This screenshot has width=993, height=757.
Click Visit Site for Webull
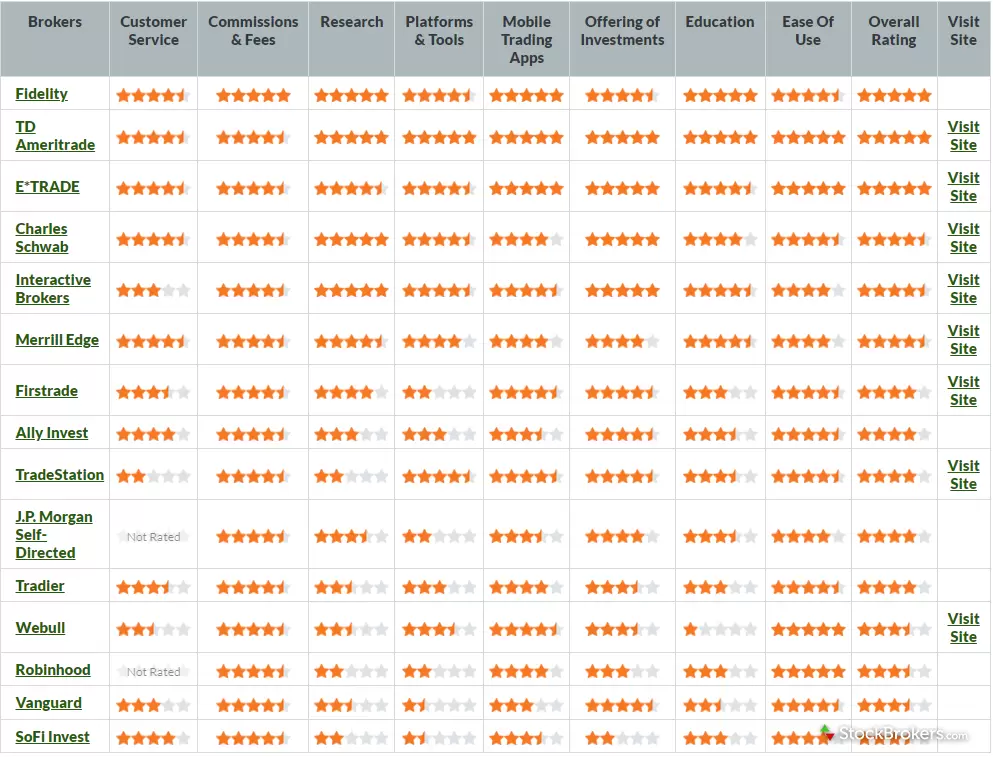point(962,628)
